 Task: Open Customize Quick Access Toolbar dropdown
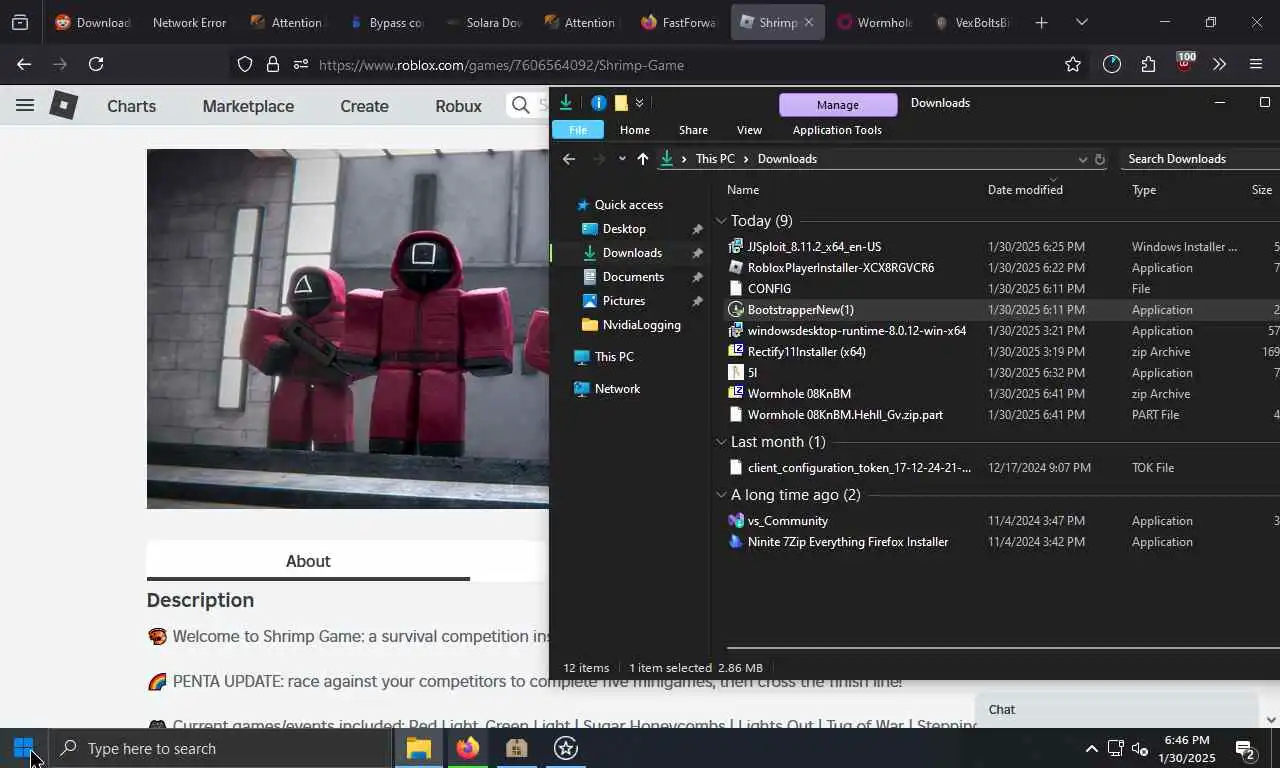640,103
